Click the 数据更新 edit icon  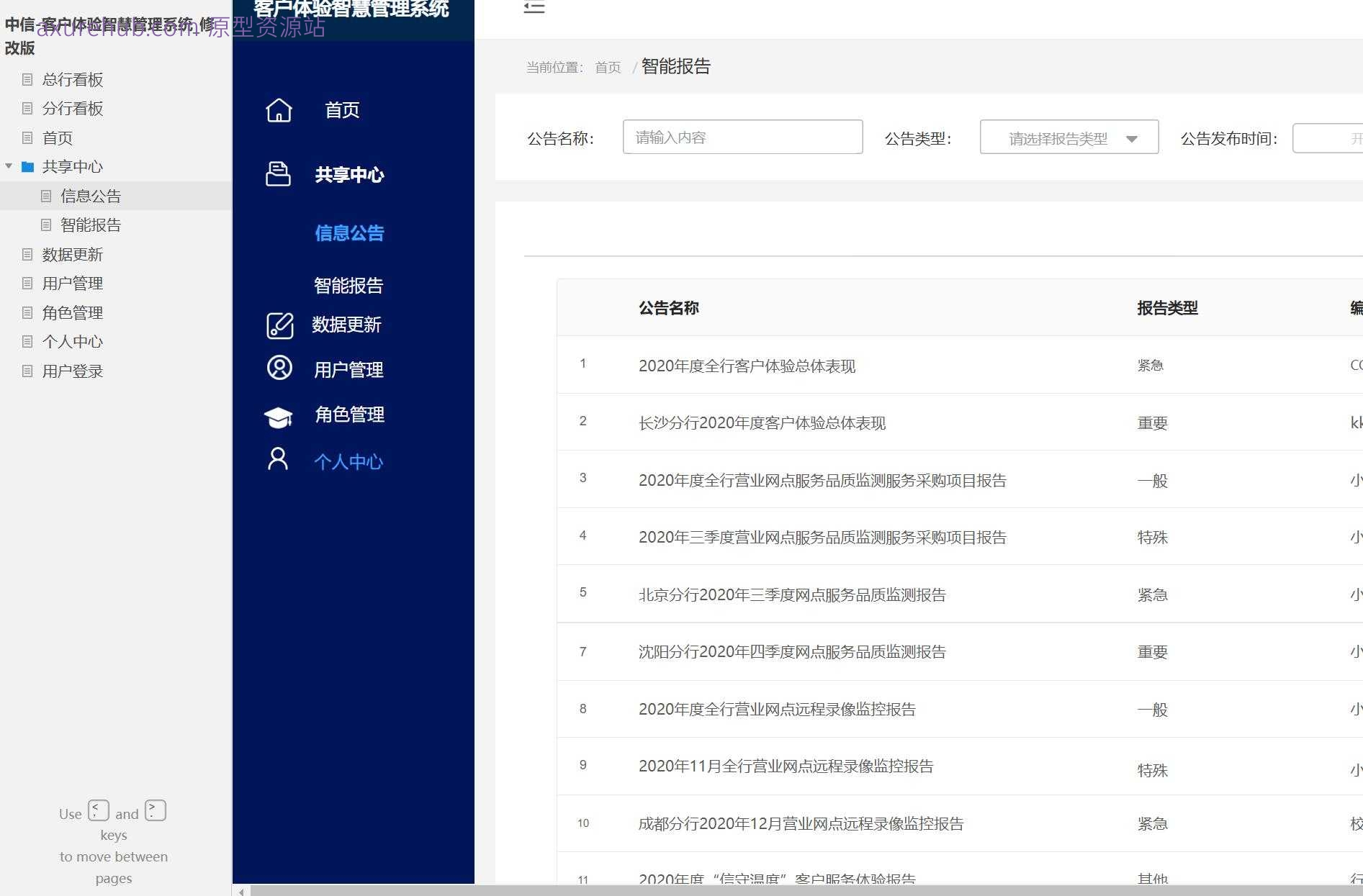click(279, 325)
